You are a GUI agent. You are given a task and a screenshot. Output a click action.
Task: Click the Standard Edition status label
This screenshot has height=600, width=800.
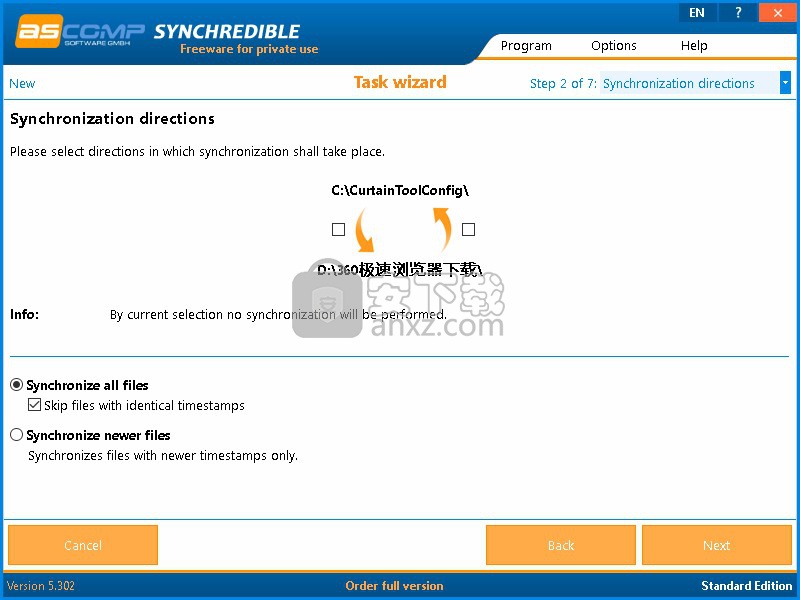pos(746,586)
